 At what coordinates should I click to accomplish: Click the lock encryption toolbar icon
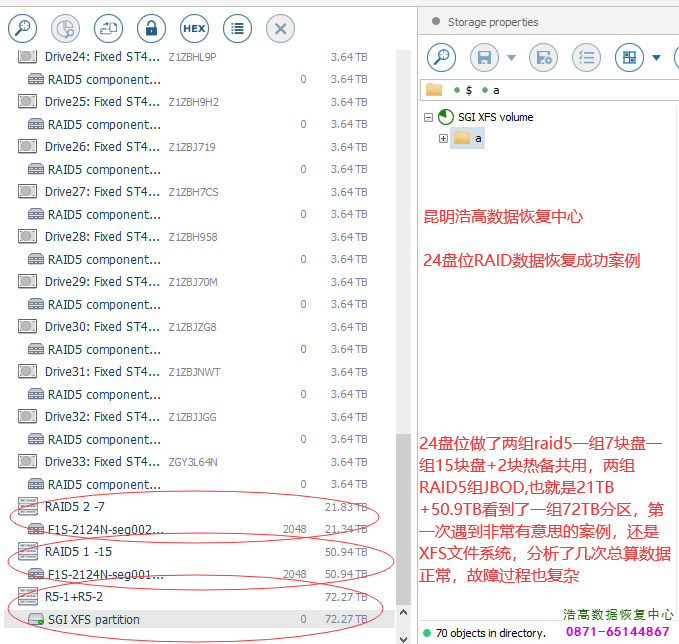pos(151,28)
